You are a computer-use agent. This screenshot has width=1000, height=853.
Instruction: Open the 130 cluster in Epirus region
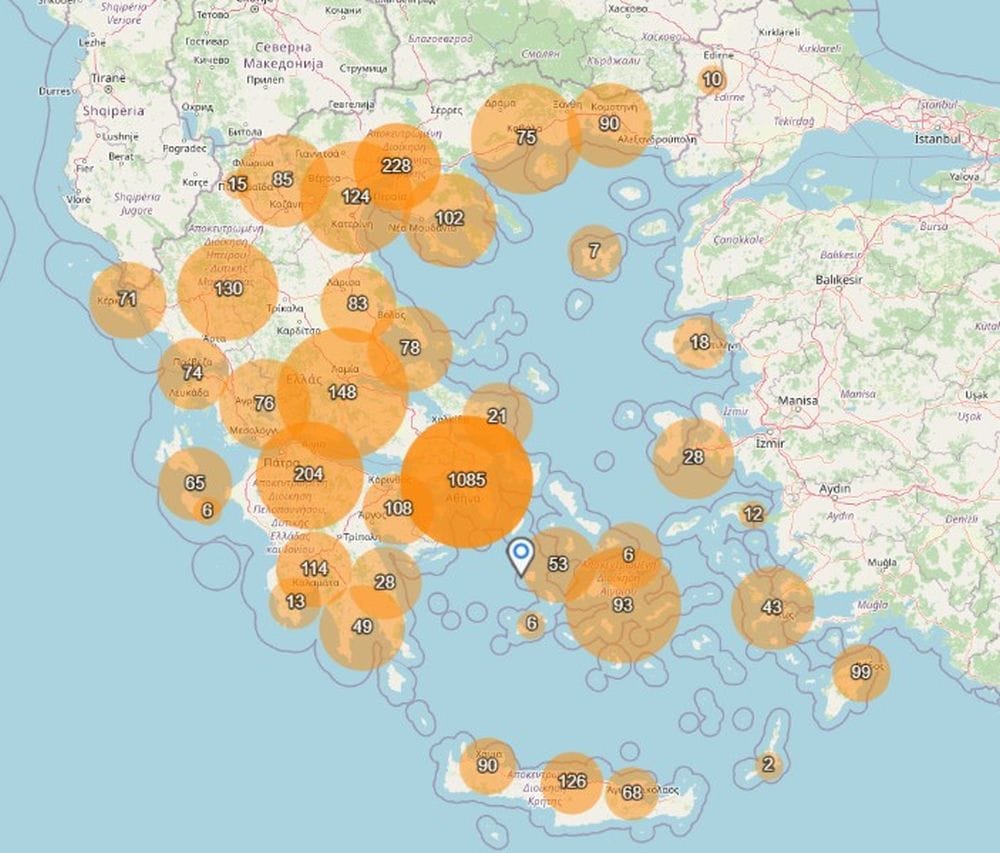[x=227, y=289]
